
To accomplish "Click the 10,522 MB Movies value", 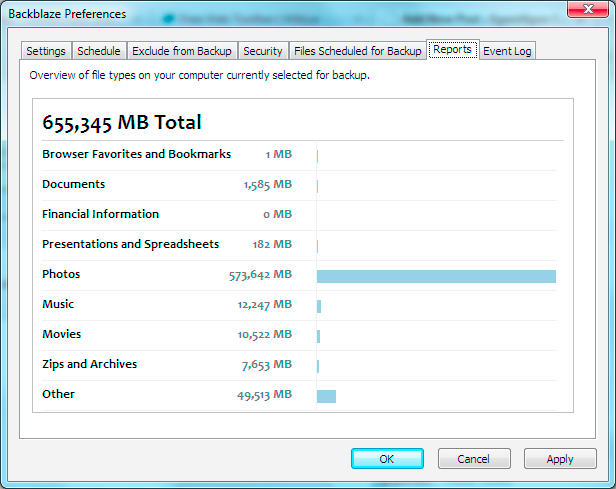I will pyautogui.click(x=265, y=335).
